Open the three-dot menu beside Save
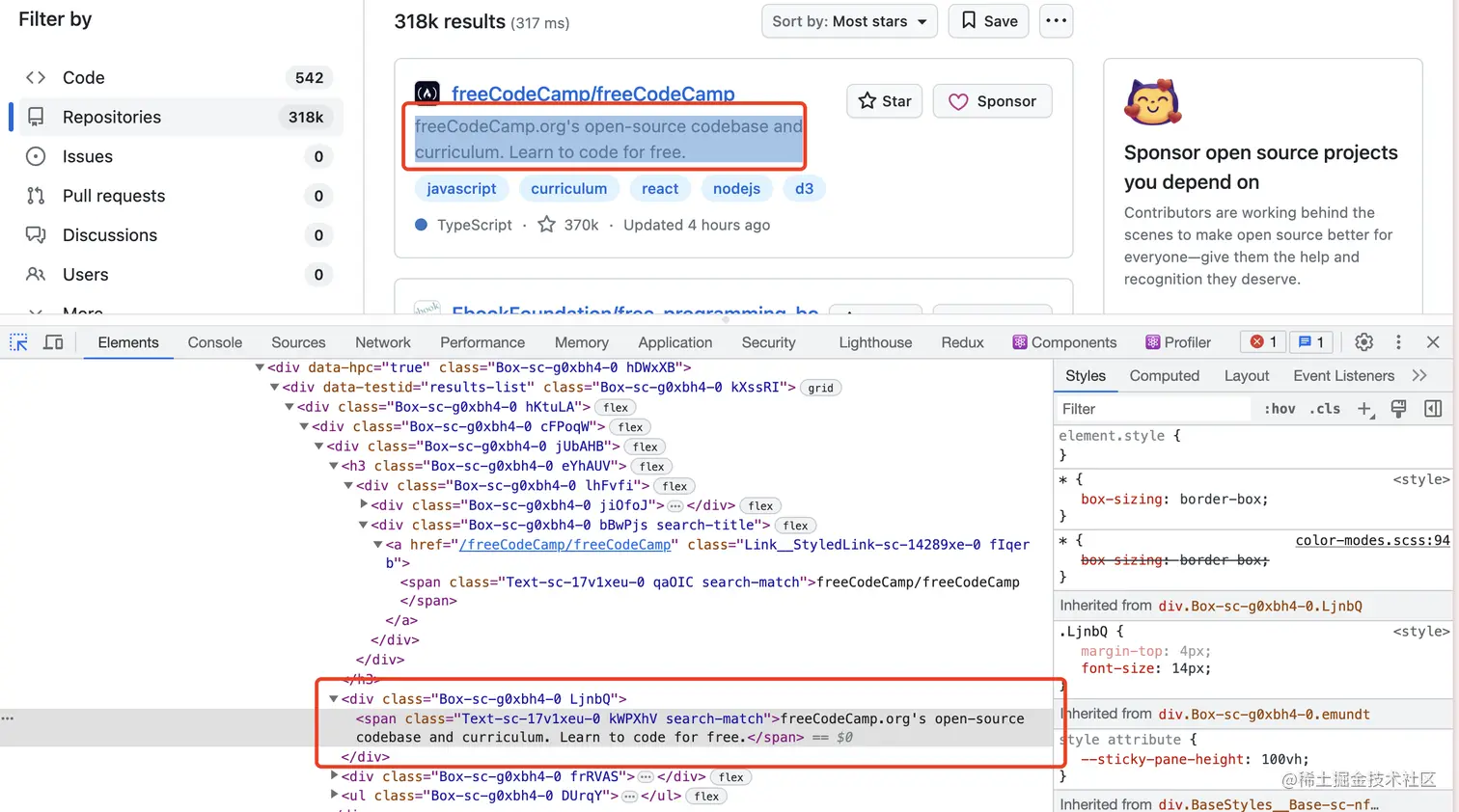 [x=1057, y=21]
